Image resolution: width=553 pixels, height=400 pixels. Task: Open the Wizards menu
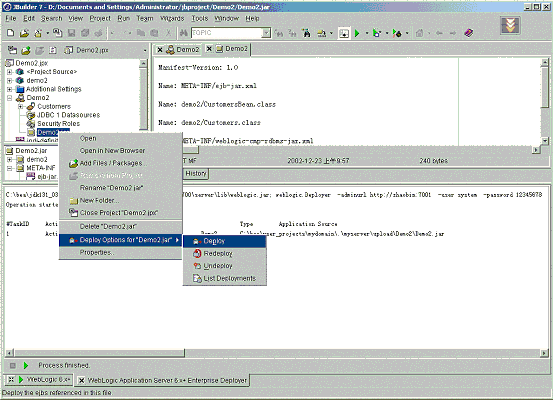point(172,18)
